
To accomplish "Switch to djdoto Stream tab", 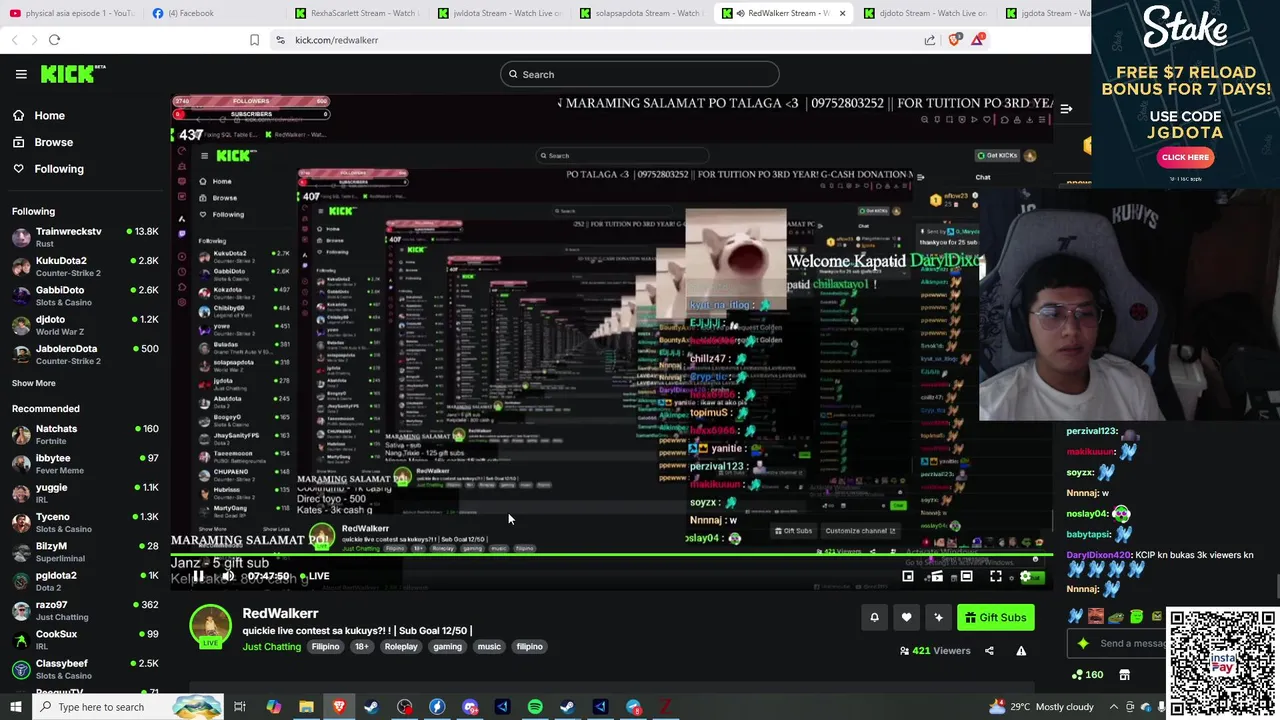I will pyautogui.click(x=926, y=13).
